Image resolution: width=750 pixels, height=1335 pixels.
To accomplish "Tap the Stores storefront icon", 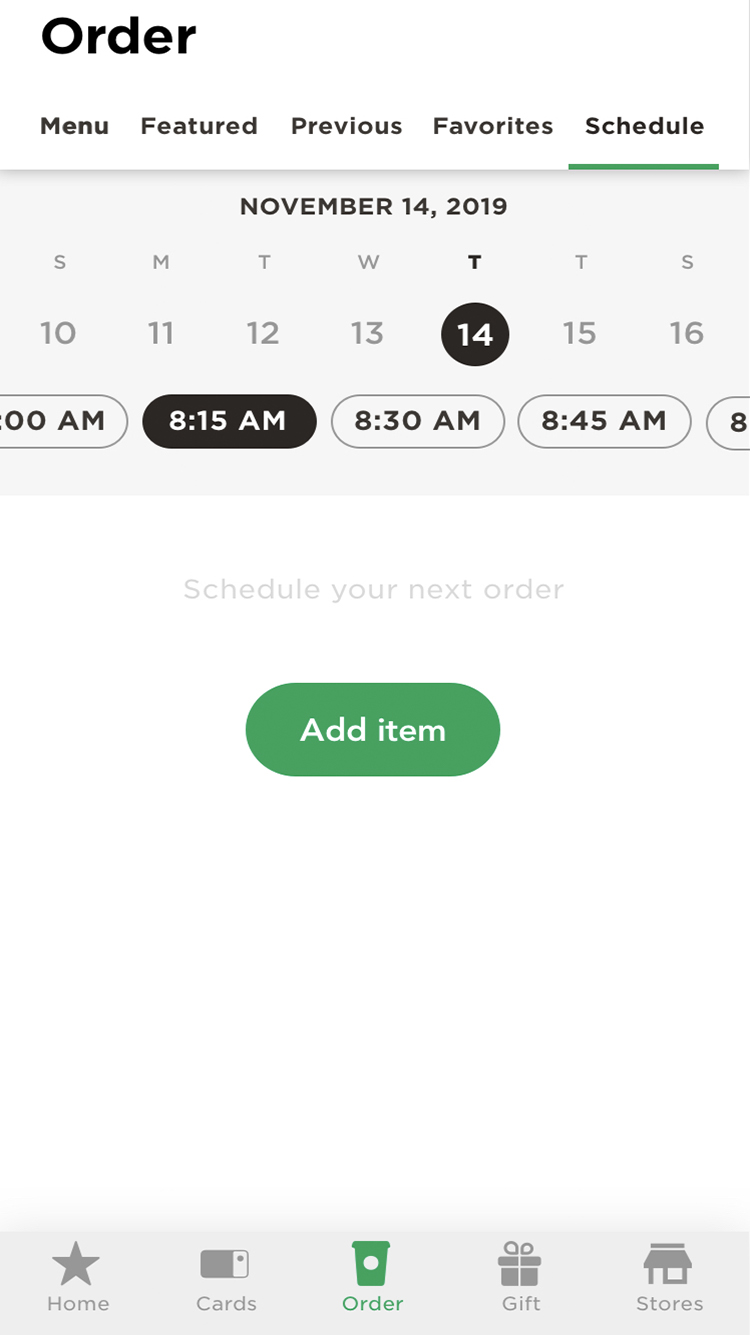I will point(668,1264).
